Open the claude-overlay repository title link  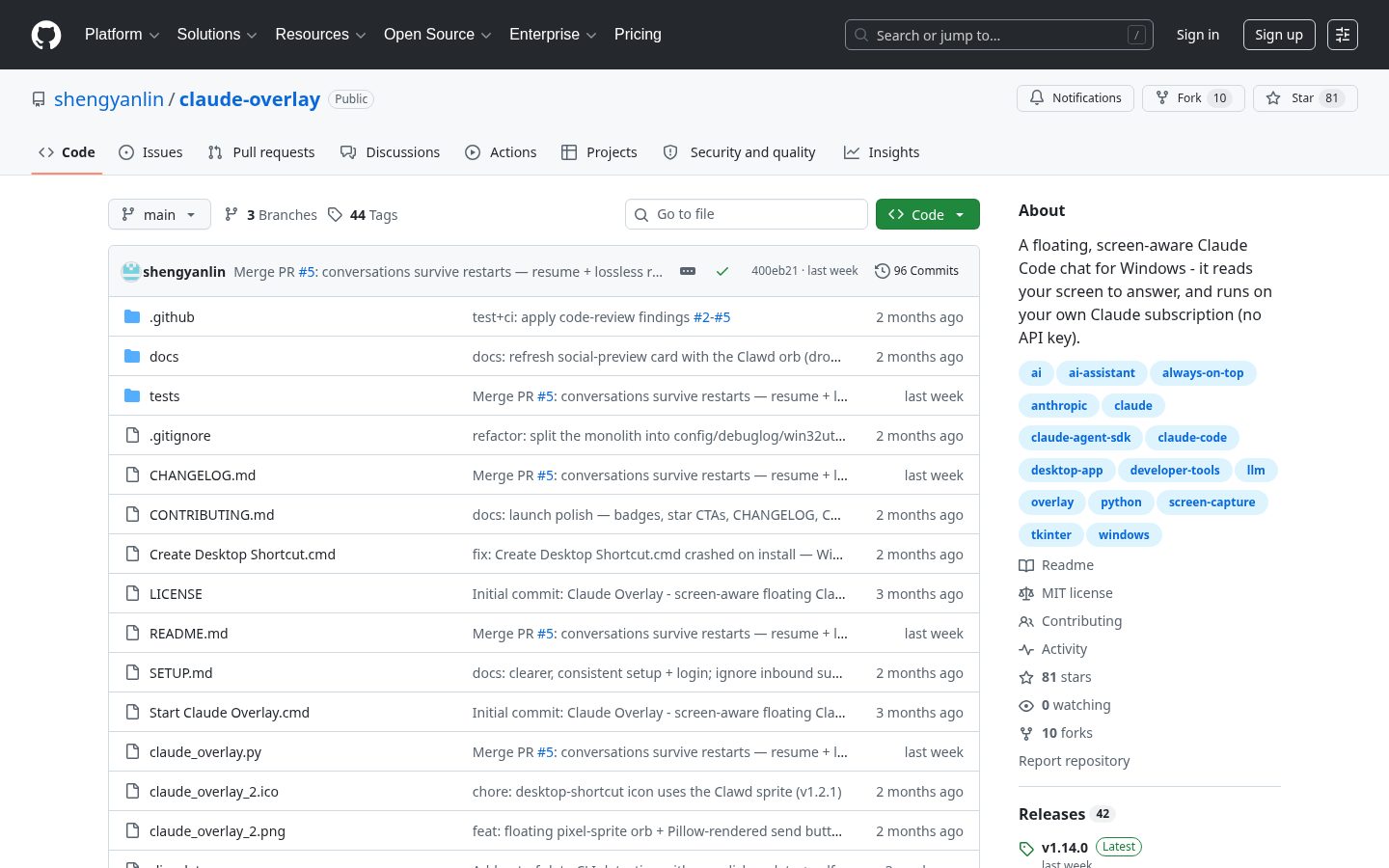250,99
